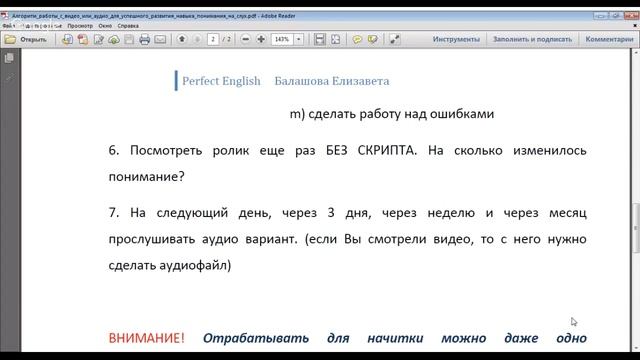Click 'сделать аудиофайл)' text in item 7
Screen dimensions: 640x360
[170, 265]
